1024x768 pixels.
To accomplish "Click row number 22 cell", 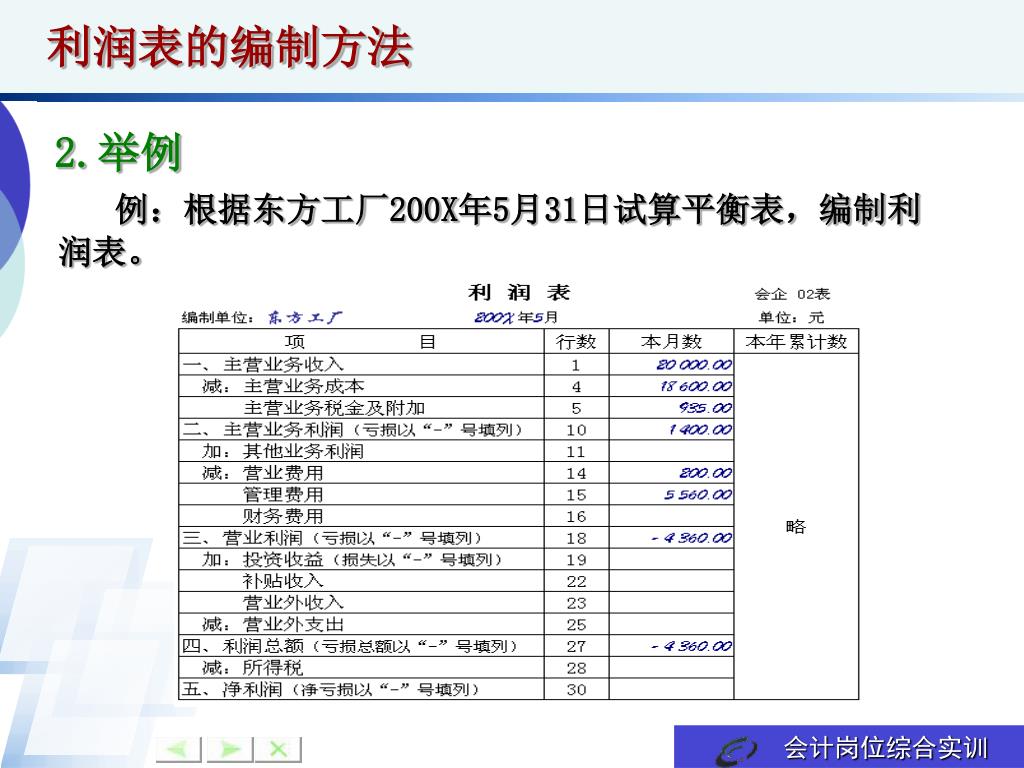I will click(576, 581).
